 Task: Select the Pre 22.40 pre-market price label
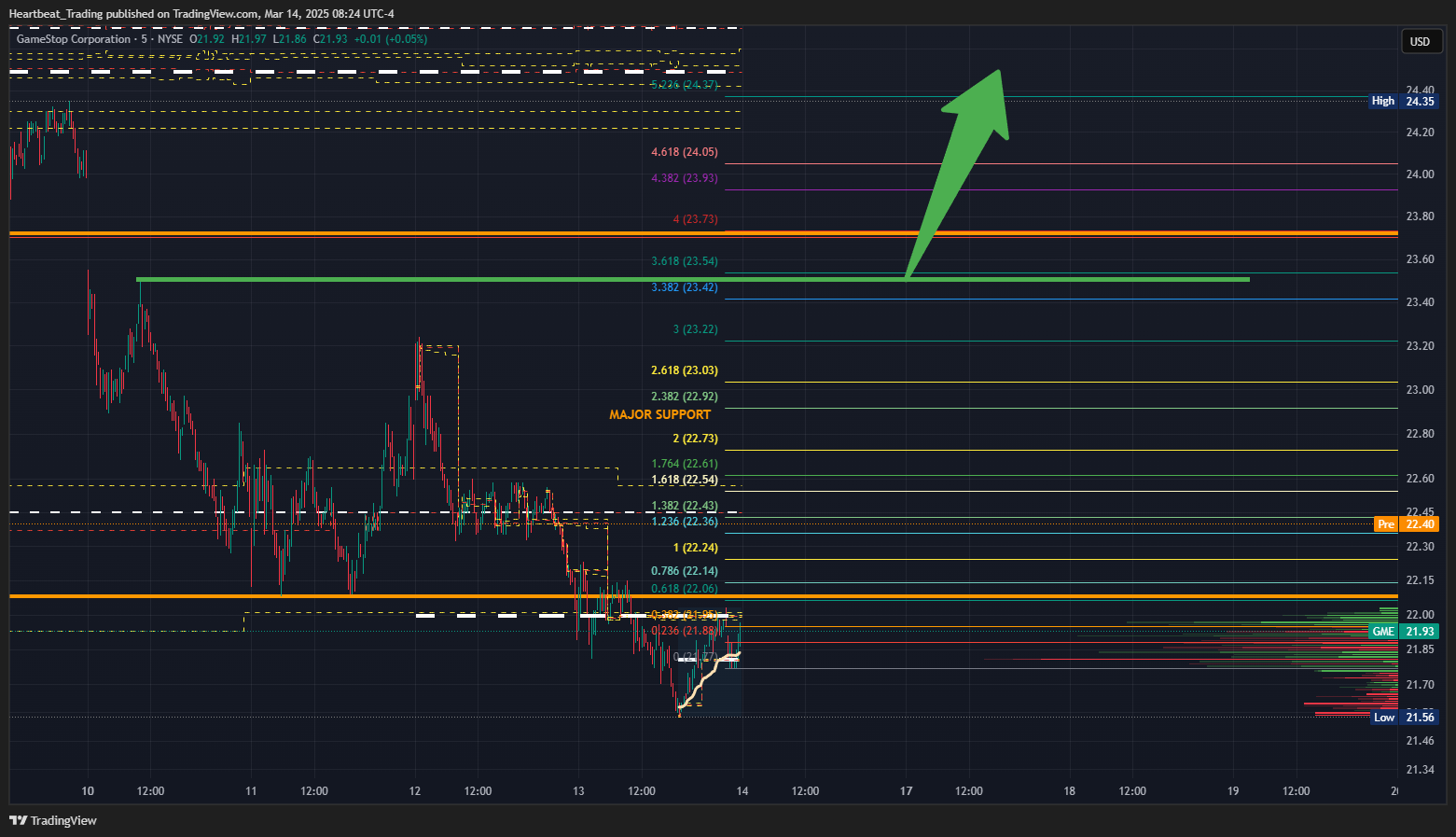pos(1406,524)
